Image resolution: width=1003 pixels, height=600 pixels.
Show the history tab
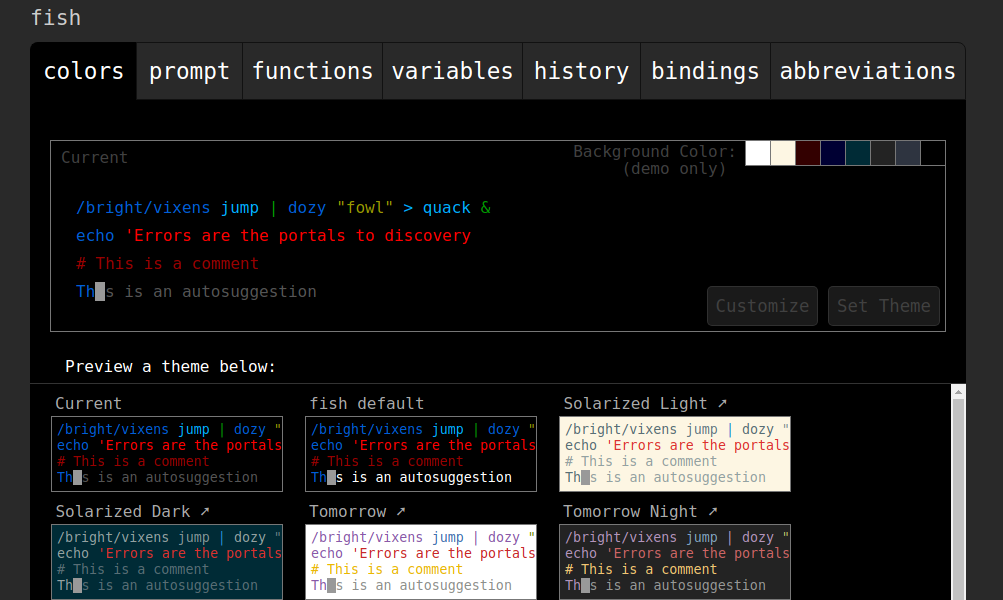click(581, 72)
